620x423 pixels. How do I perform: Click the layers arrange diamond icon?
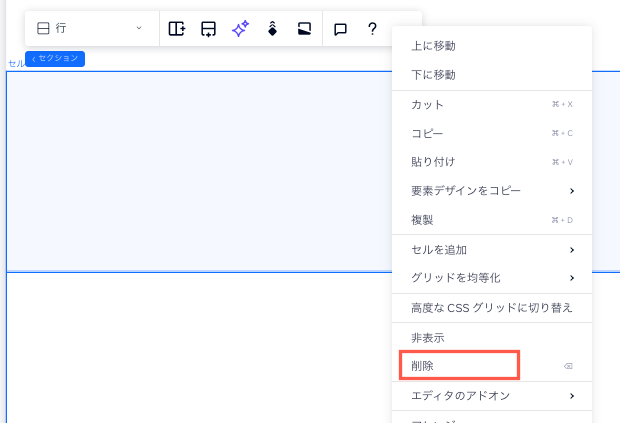[272, 28]
